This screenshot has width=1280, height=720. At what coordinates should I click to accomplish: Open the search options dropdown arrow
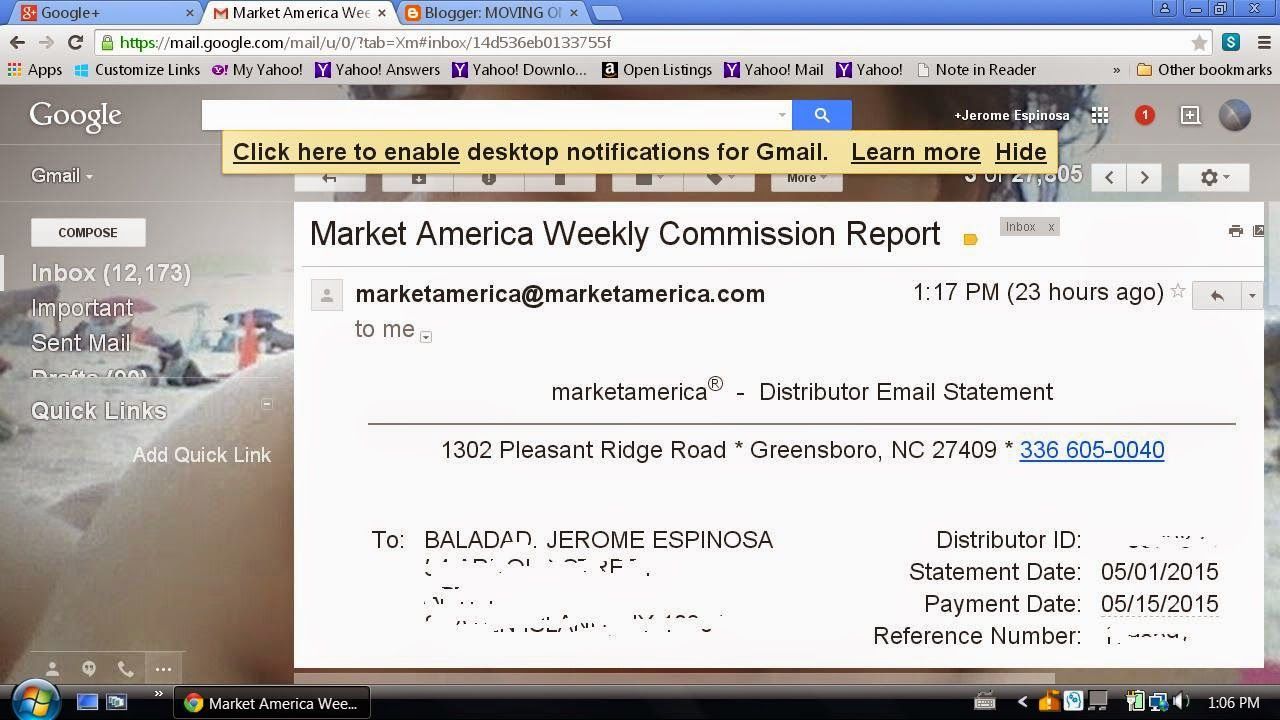[x=782, y=115]
